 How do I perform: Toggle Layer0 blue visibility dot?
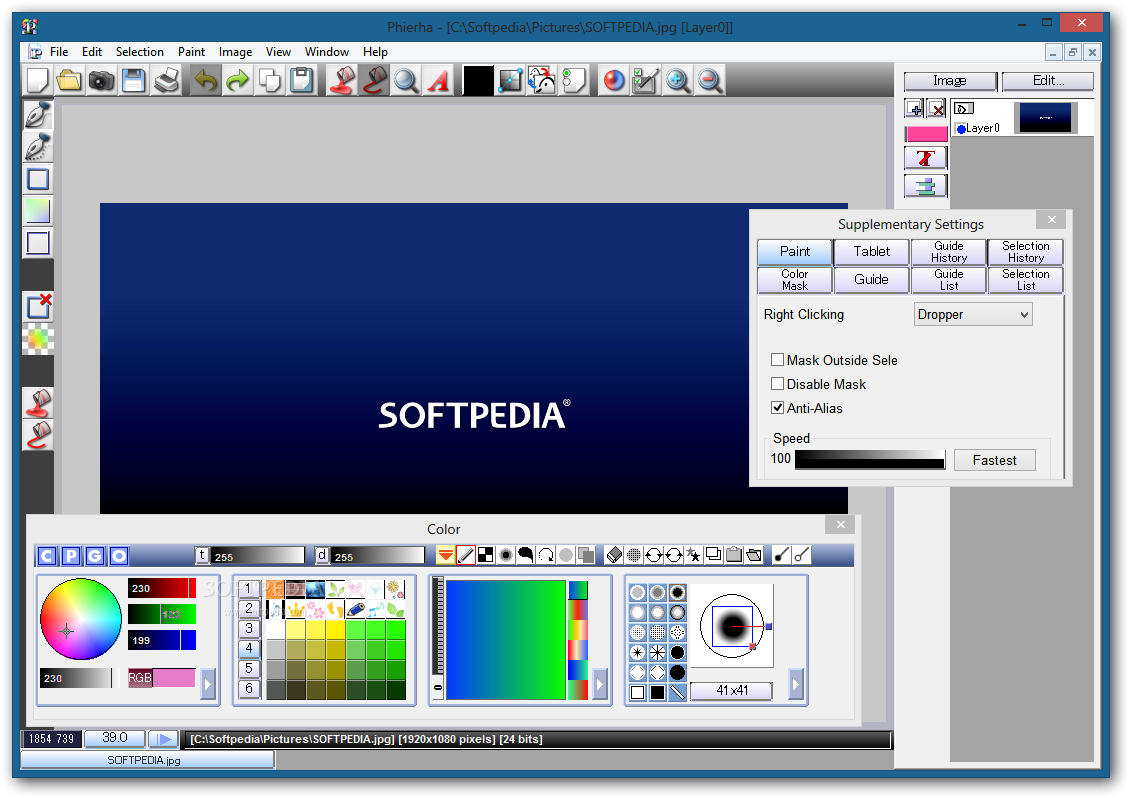coord(961,129)
